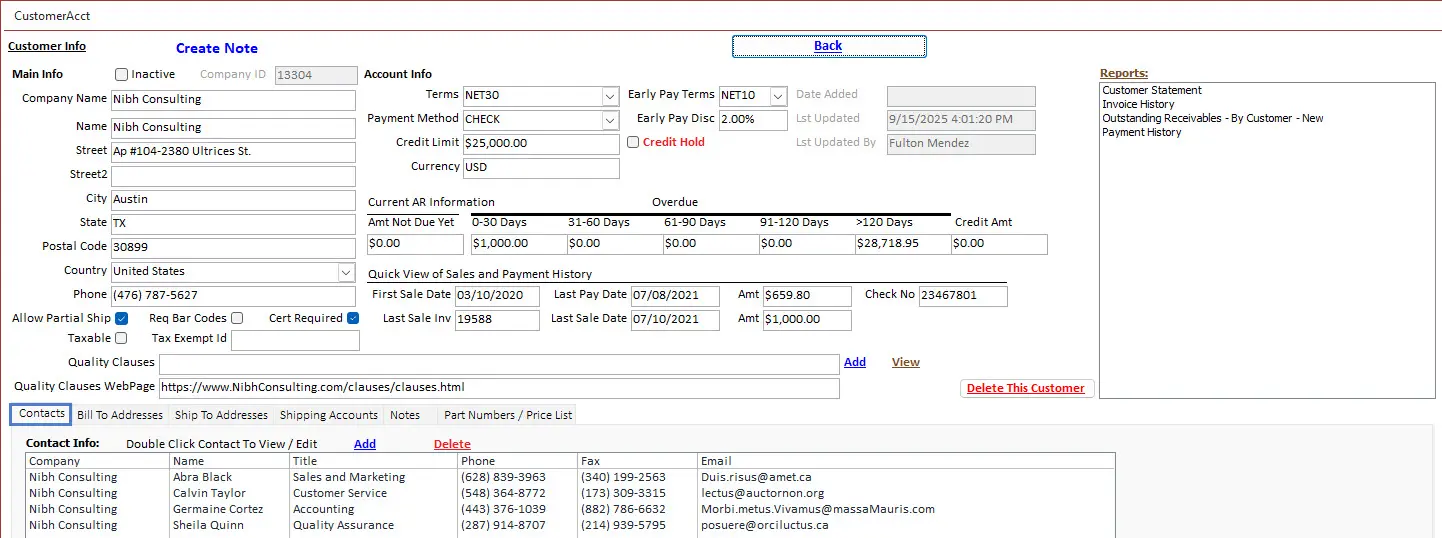
Task: Open Early Pay Terms dropdown
Action: tap(778, 96)
